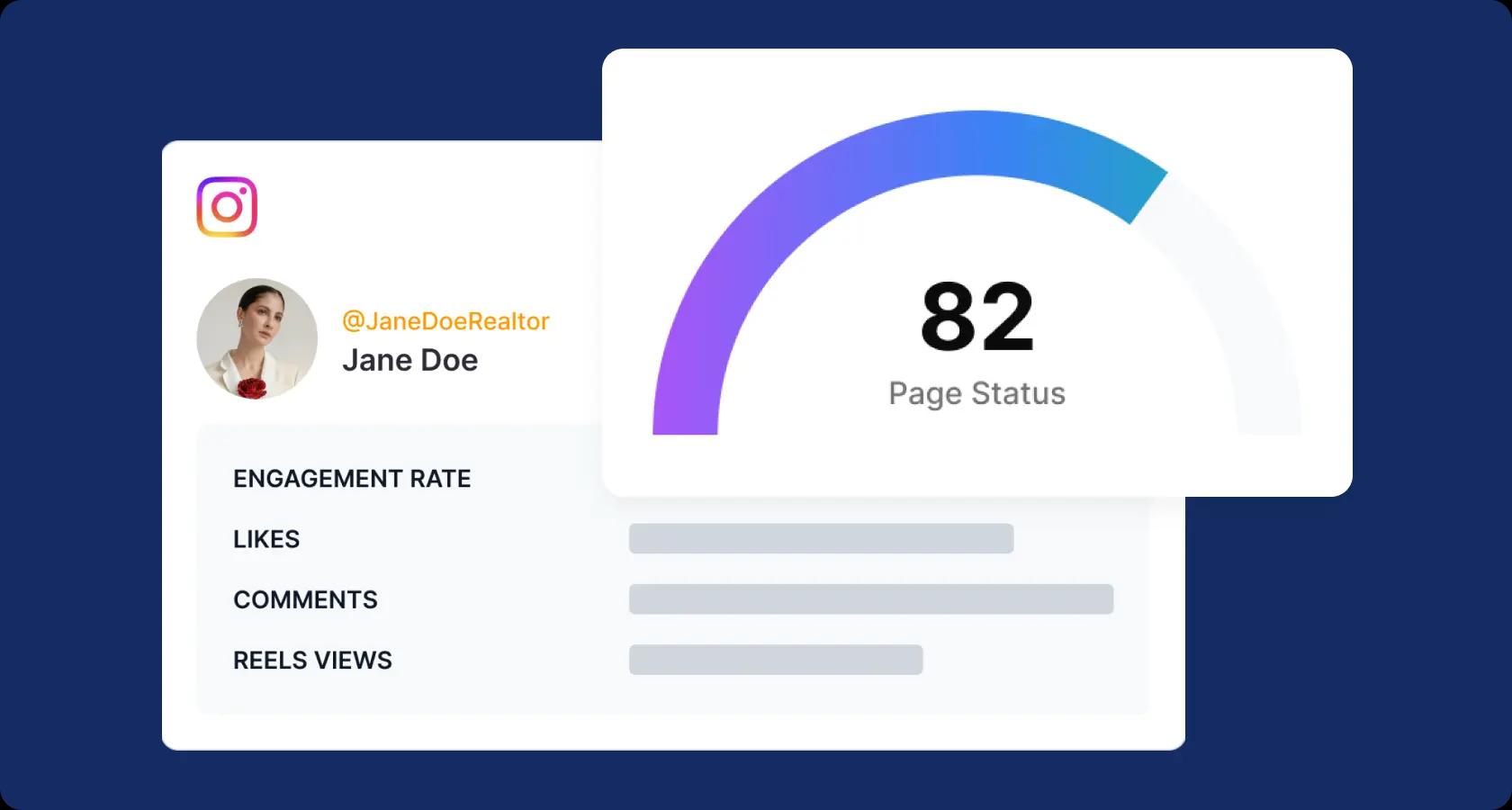Open Jane Doe's profile photo
1512x810 pixels.
tap(257, 338)
